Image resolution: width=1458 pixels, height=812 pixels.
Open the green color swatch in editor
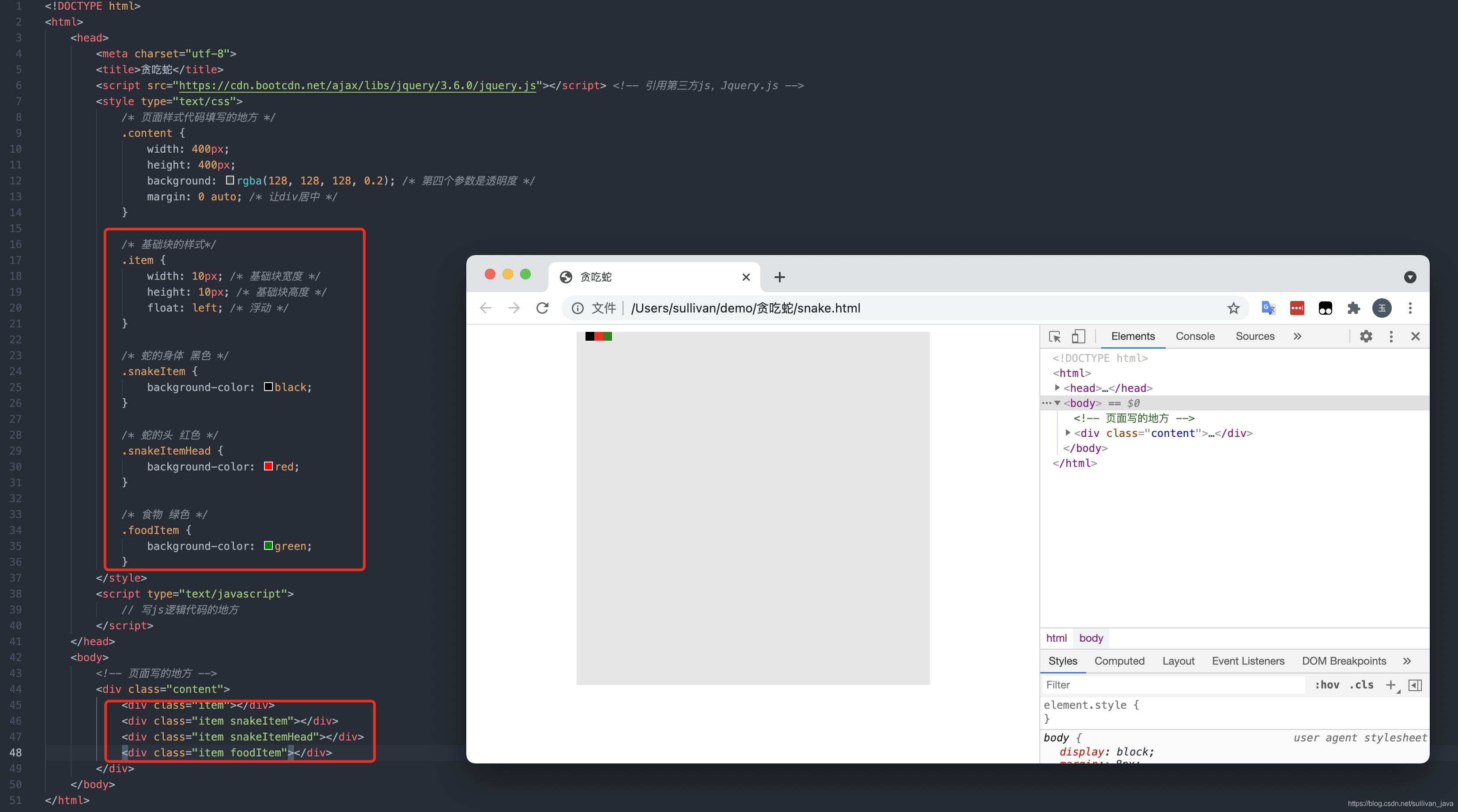pyautogui.click(x=268, y=545)
